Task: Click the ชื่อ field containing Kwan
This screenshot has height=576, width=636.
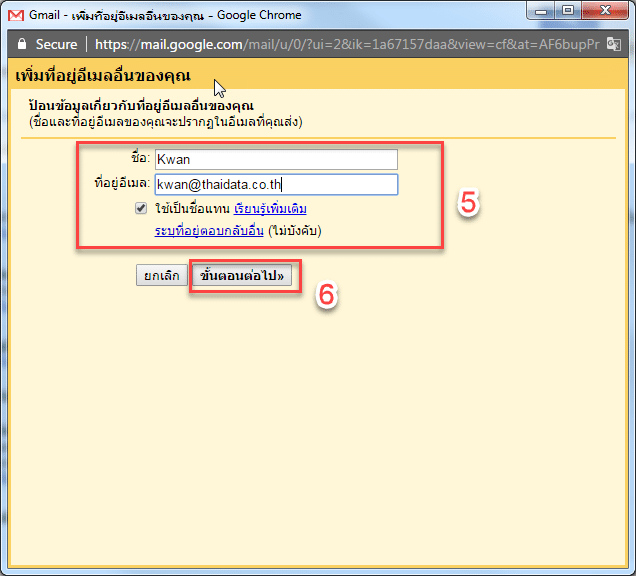Action: [276, 159]
